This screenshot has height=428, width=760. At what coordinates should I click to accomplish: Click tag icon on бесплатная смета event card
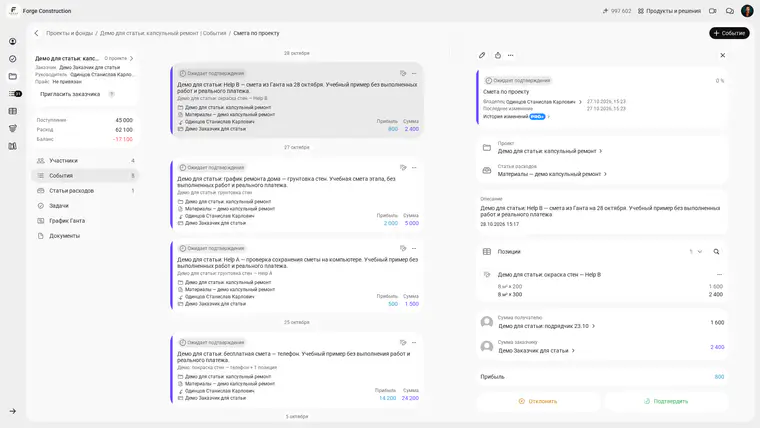point(403,342)
